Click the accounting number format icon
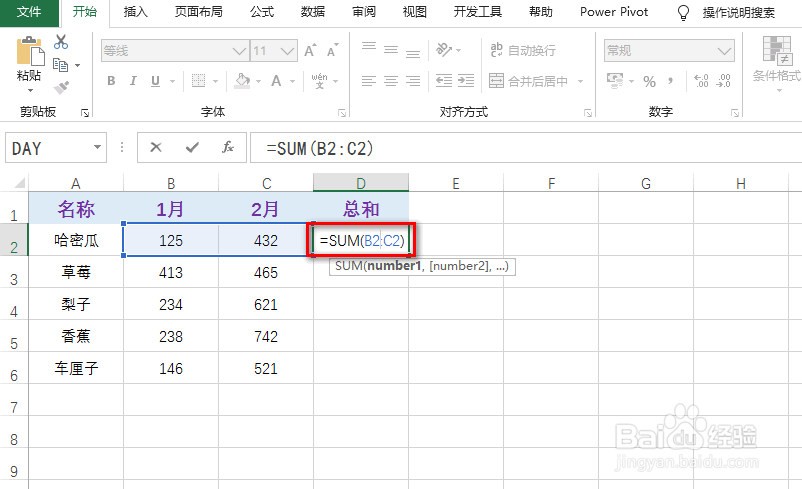802x489 pixels. click(x=615, y=81)
